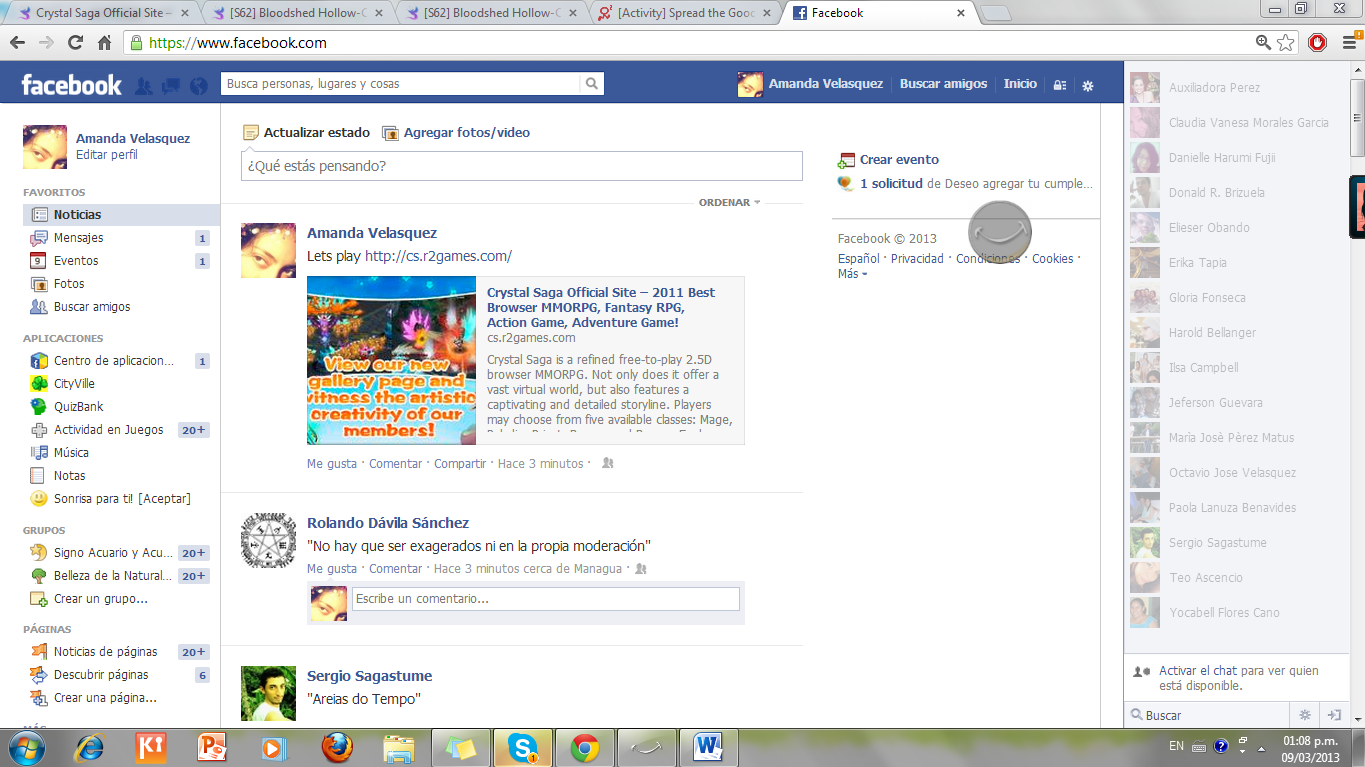Hide the chat sidebar with arrow icon
The width and height of the screenshot is (1365, 767).
click(1333, 715)
